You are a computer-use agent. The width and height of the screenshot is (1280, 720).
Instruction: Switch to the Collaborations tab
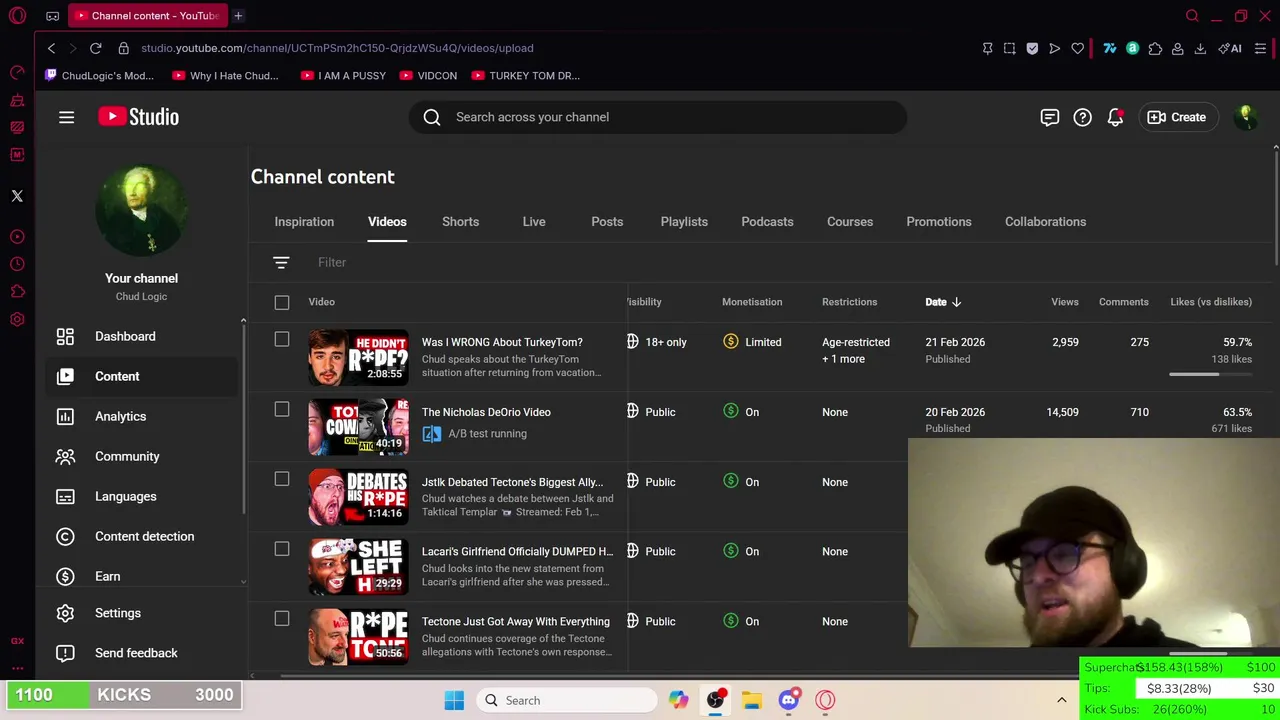pyautogui.click(x=1045, y=222)
